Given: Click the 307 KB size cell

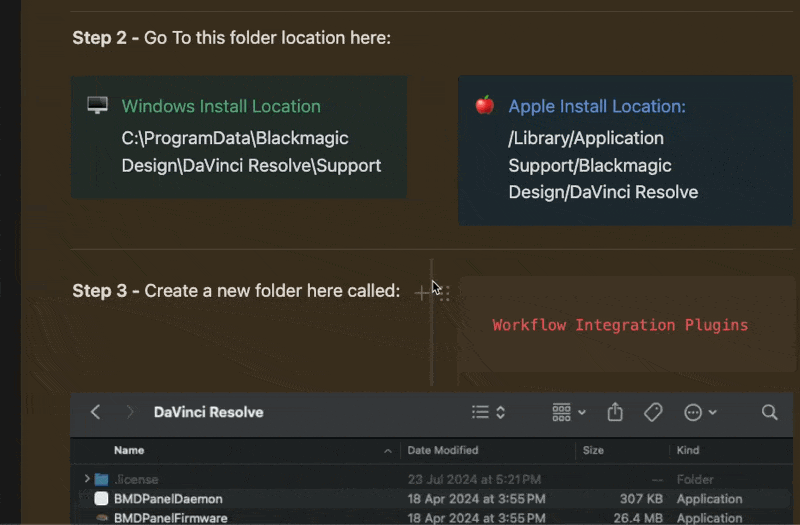Looking at the screenshot, I should click(x=641, y=498).
